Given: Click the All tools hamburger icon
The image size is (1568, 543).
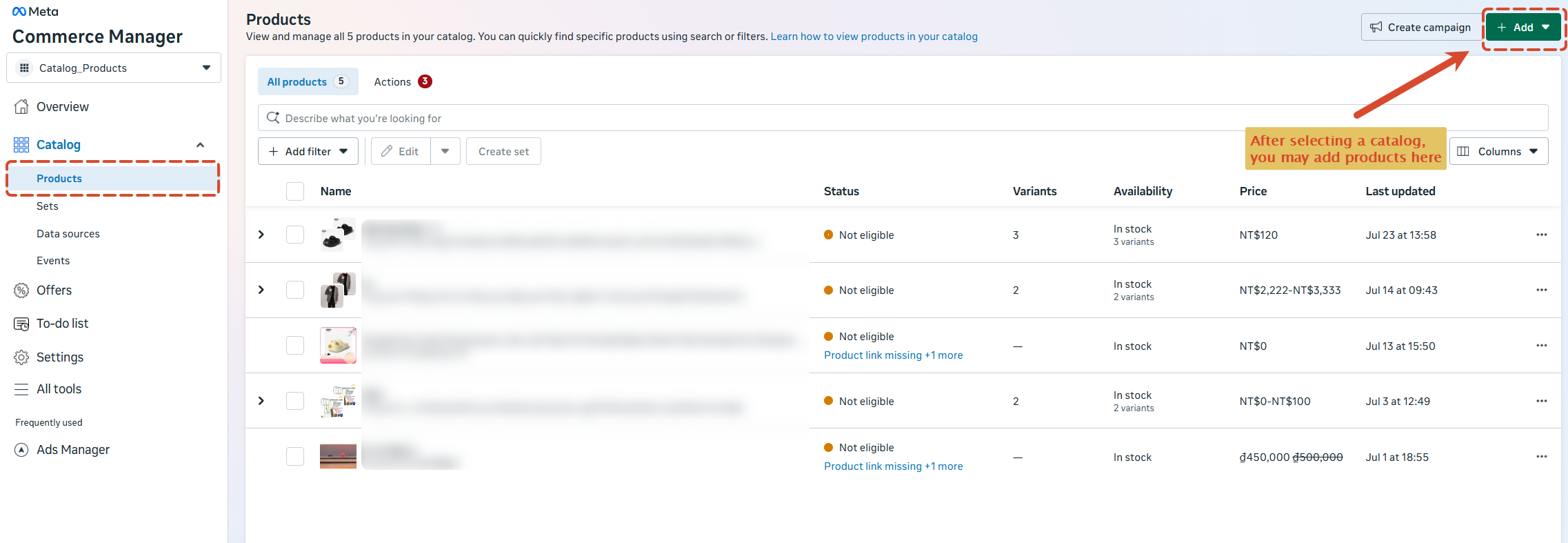Looking at the screenshot, I should (21, 389).
